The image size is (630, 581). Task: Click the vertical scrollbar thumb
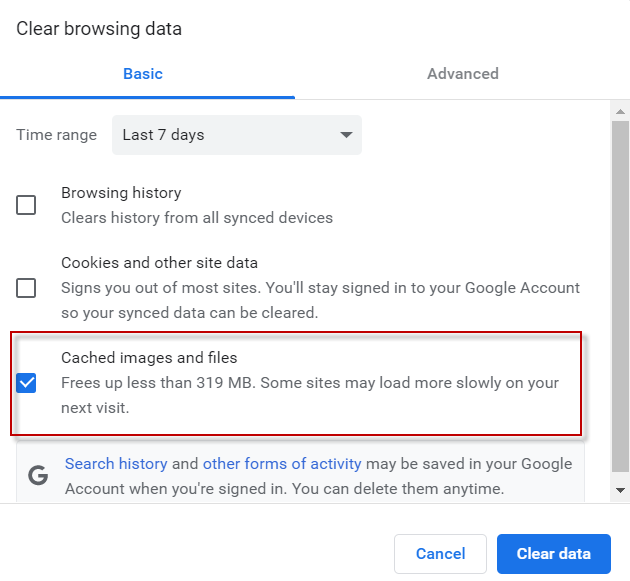pos(620,297)
